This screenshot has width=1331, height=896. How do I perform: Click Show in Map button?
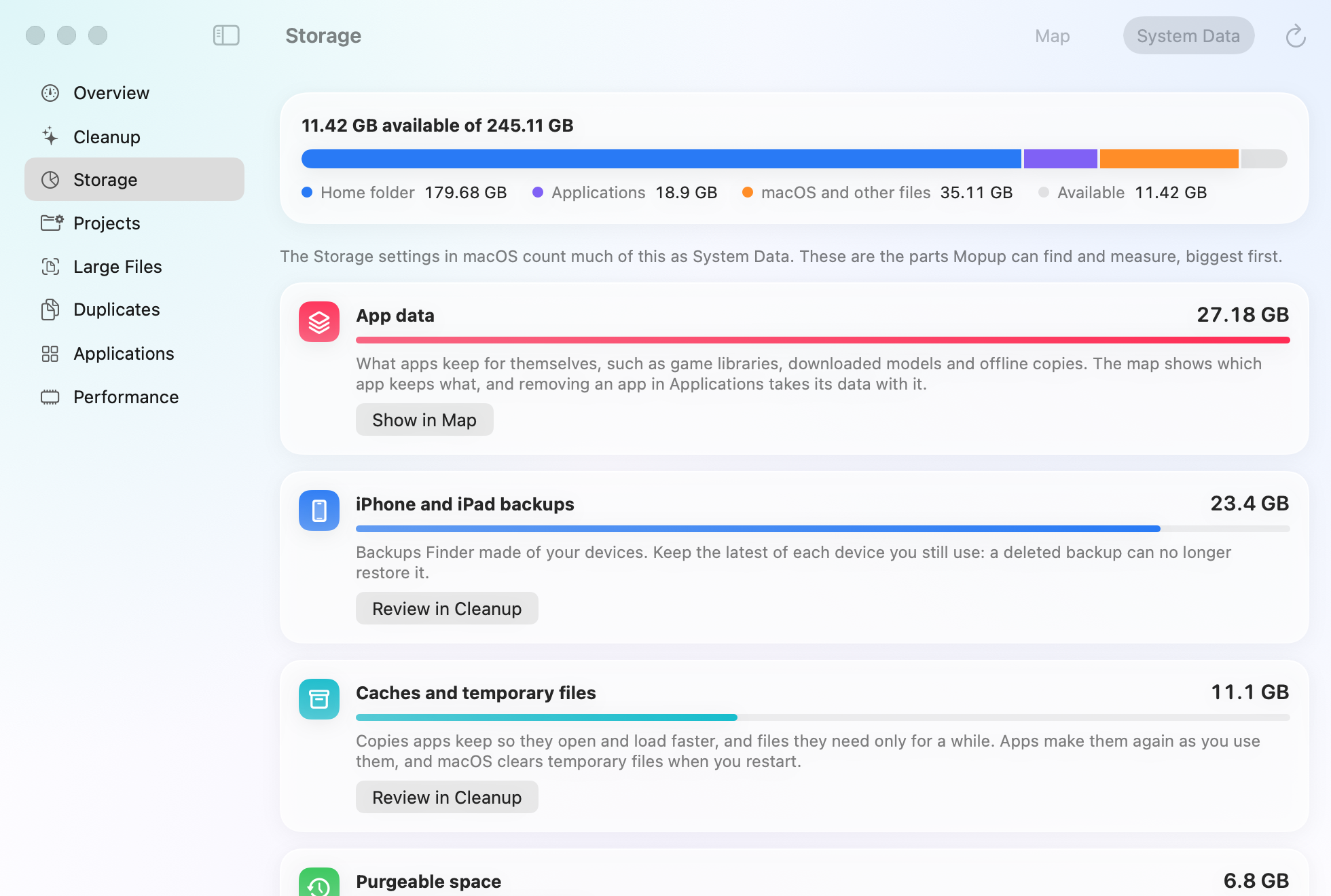[424, 420]
